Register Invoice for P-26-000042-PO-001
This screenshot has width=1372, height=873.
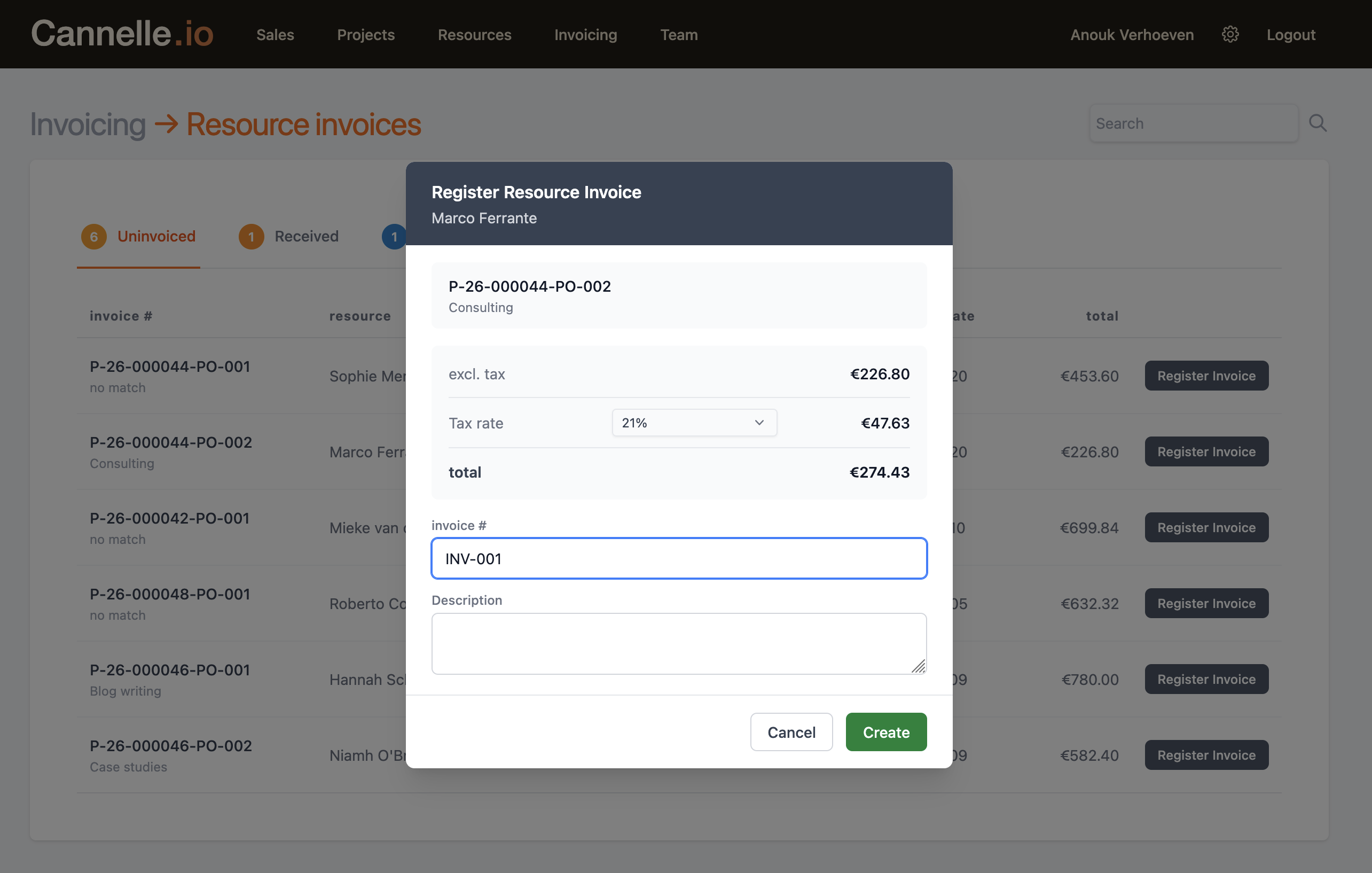[1206, 527]
